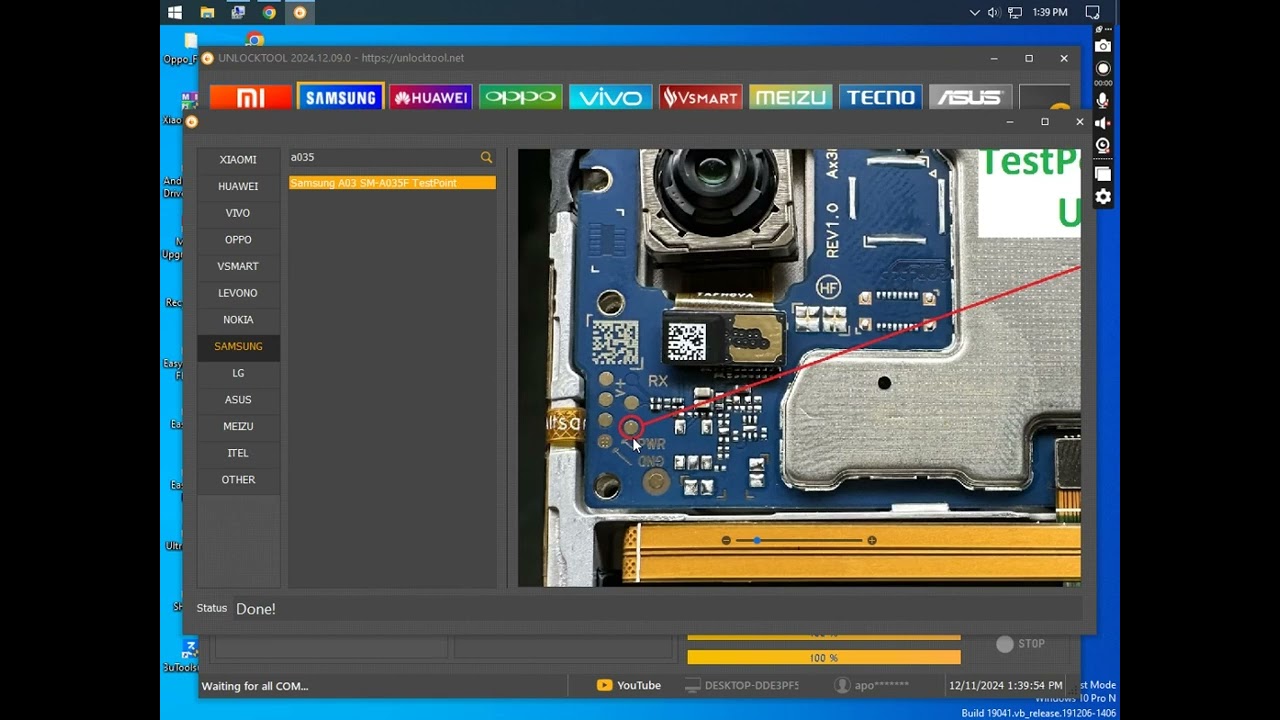Choose MEIZU in the testpoint brand list
1280x720 pixels.
[238, 426]
